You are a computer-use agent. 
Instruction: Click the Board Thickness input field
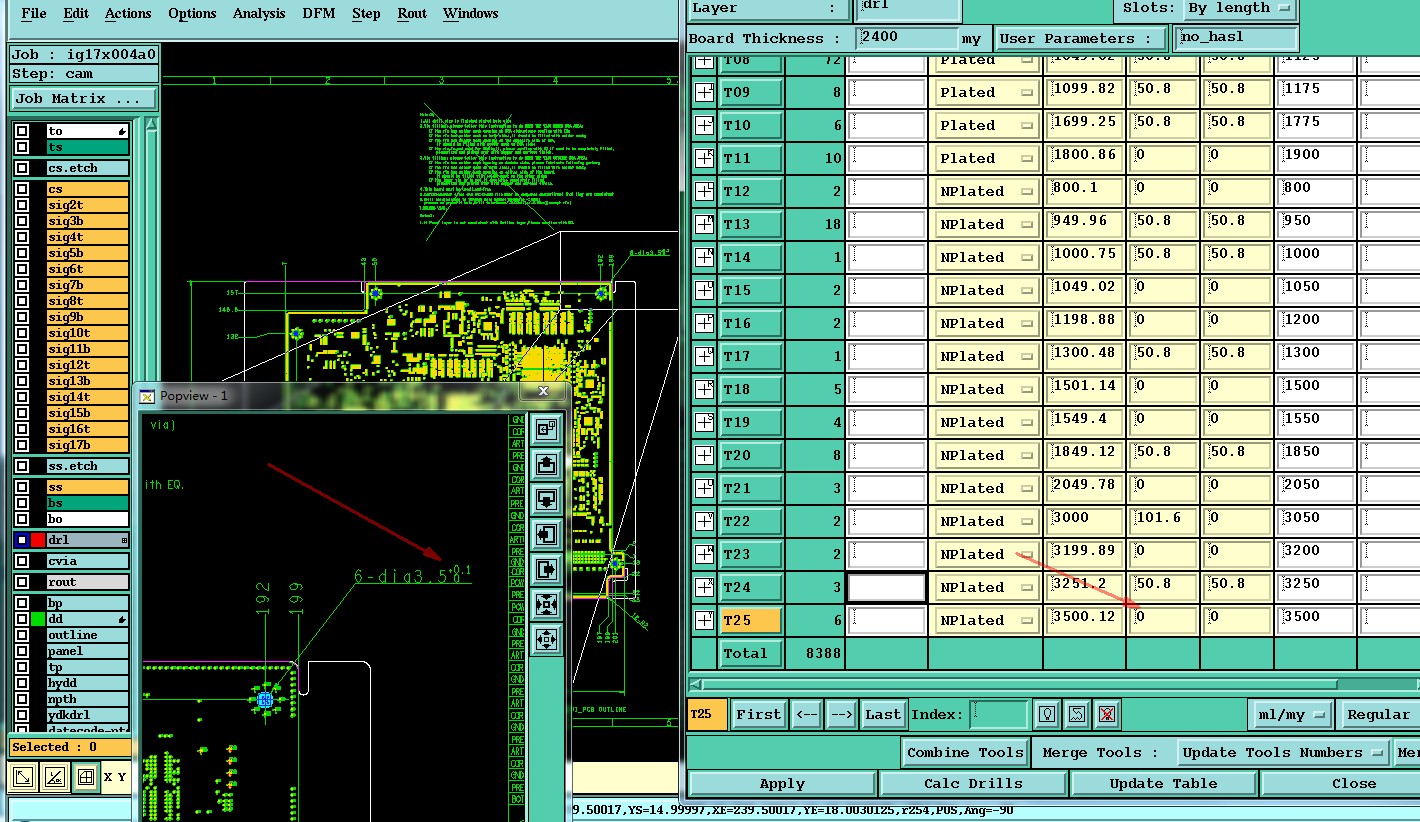(x=908, y=38)
